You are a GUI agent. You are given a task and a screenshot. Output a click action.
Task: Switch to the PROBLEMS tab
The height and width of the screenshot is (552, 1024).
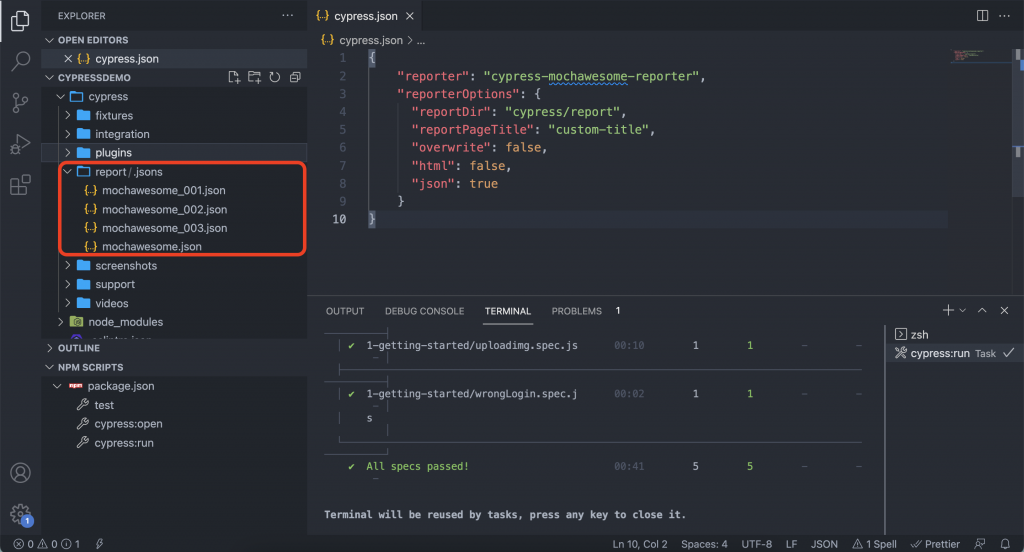pyautogui.click(x=577, y=311)
